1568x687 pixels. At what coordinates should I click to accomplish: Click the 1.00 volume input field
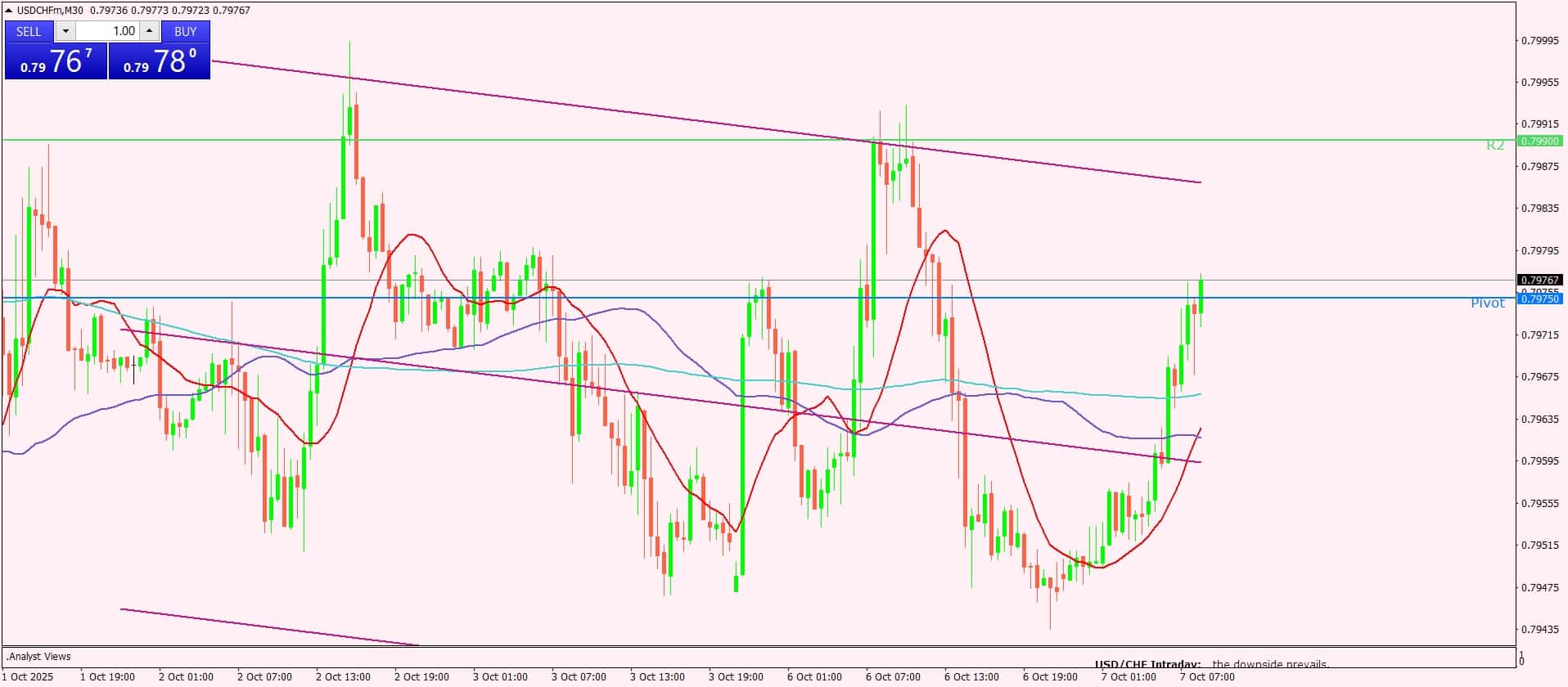pos(108,31)
